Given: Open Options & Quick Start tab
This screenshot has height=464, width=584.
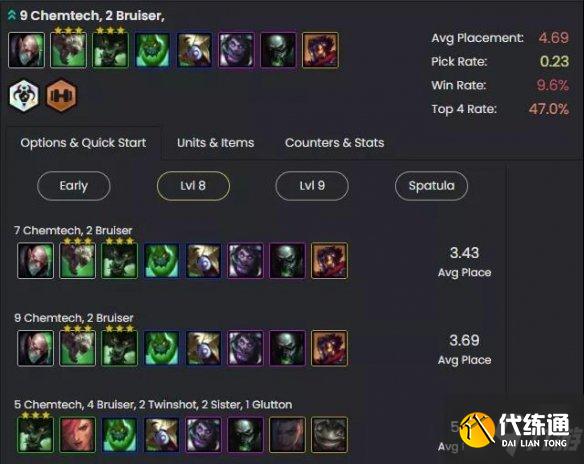Looking at the screenshot, I should (x=83, y=143).
